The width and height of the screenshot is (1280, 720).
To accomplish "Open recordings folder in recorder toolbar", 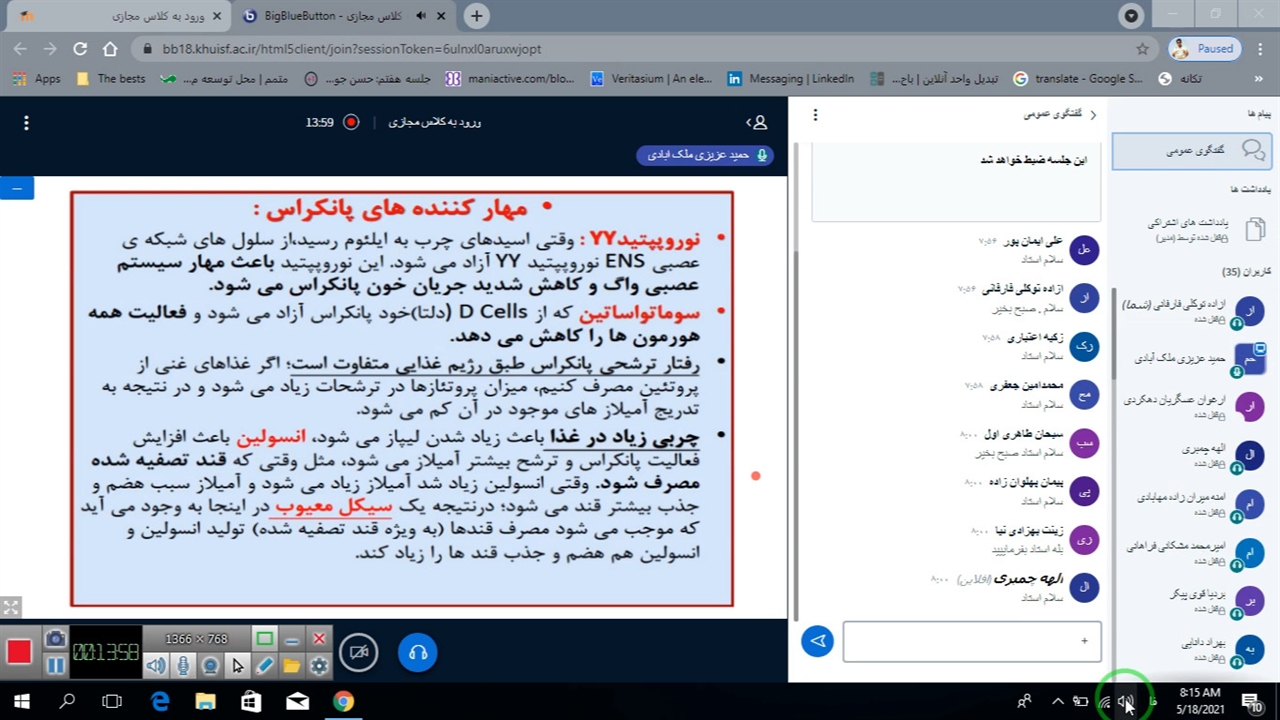I will [292, 665].
